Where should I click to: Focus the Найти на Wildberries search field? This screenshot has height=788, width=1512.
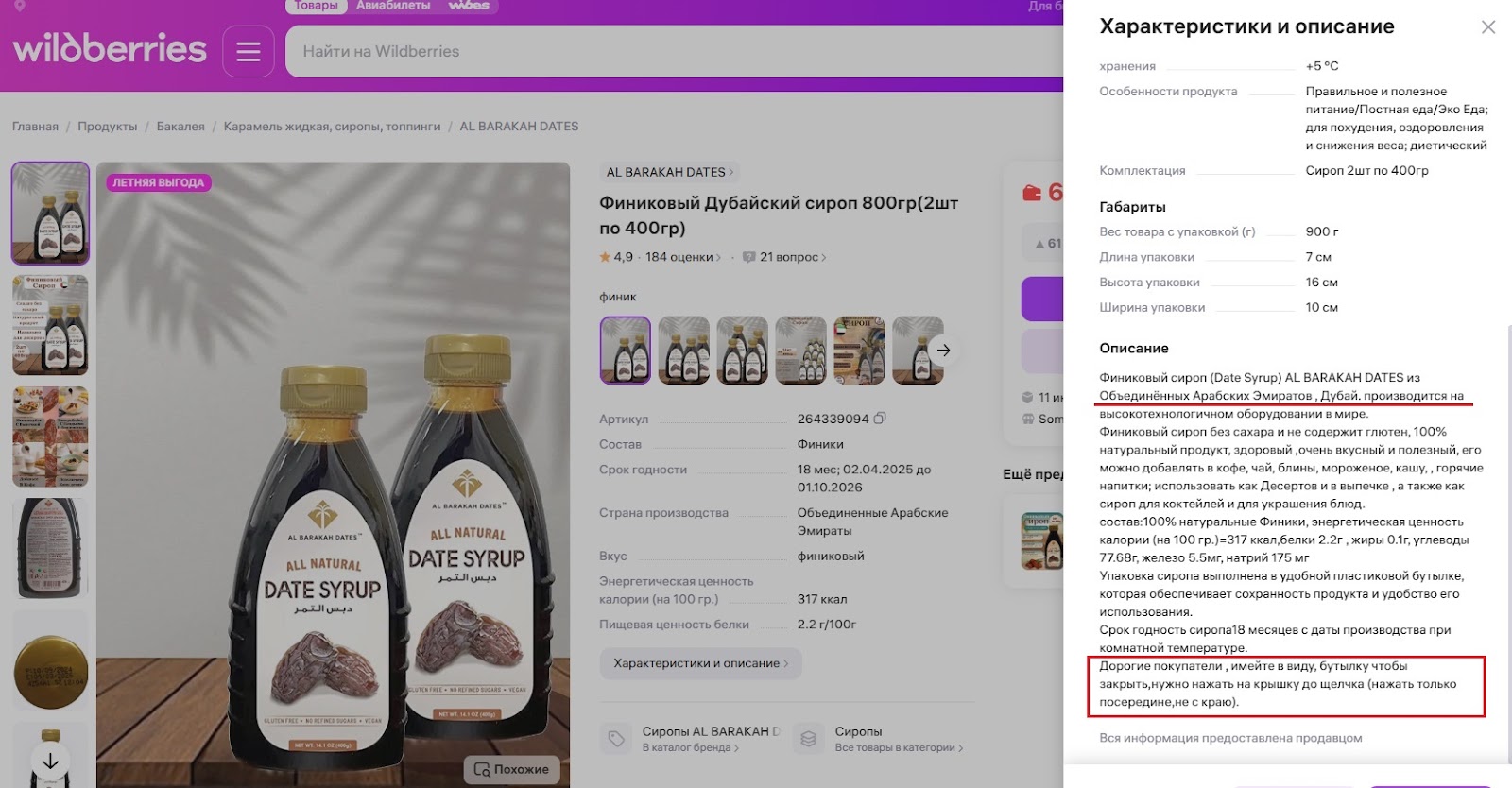[673, 51]
